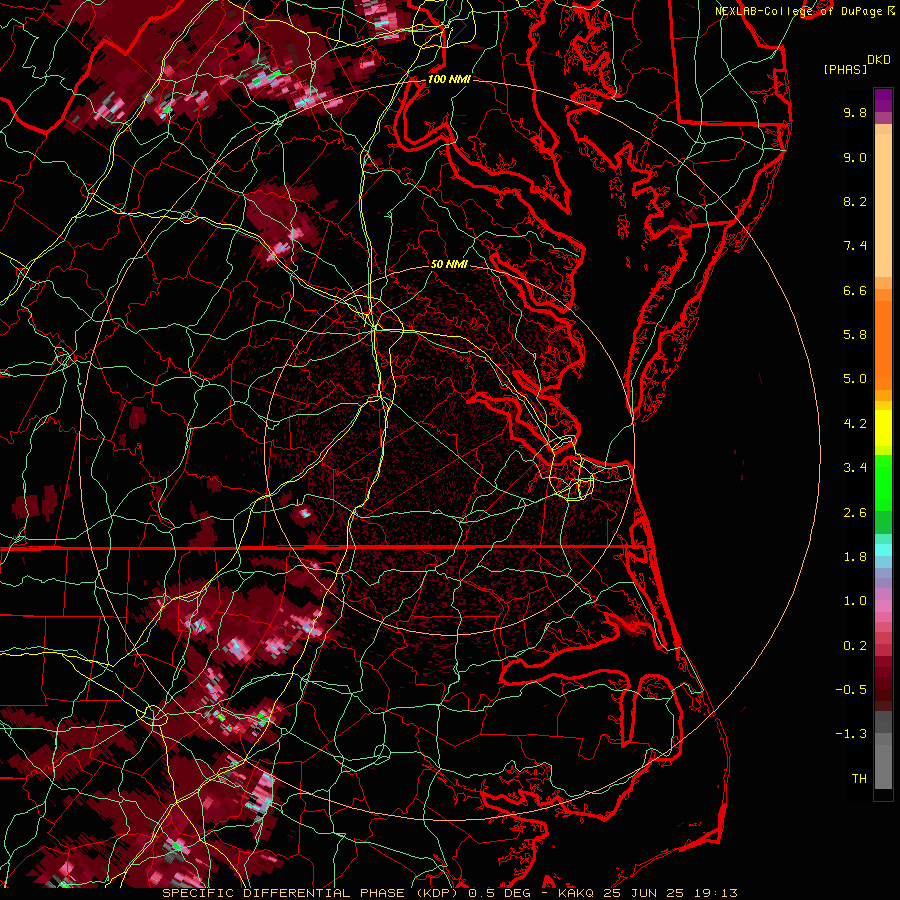Click the 1.8 scale value
The width and height of the screenshot is (900, 900).
click(x=855, y=557)
